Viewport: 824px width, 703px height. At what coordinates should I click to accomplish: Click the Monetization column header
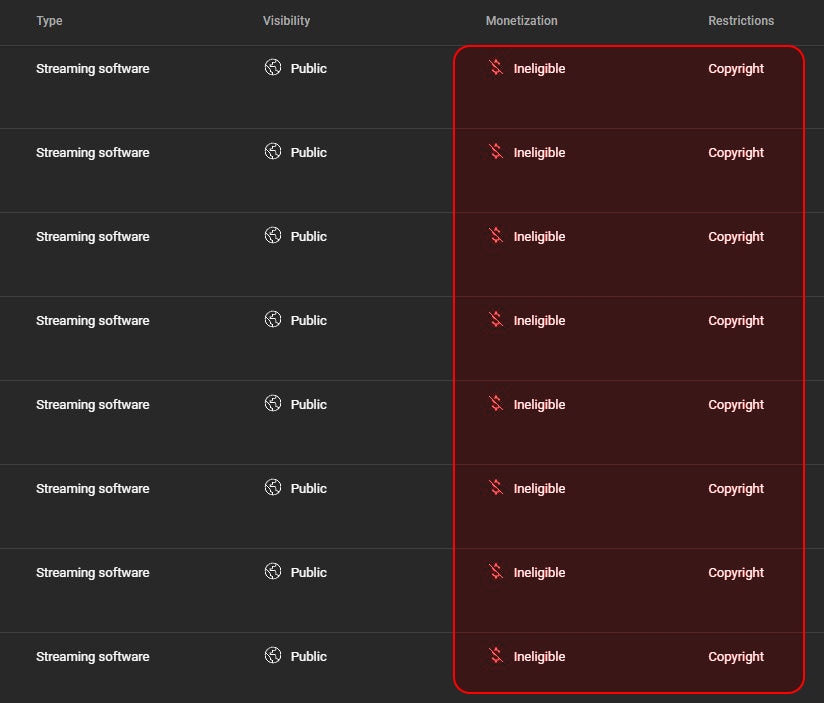pos(521,21)
